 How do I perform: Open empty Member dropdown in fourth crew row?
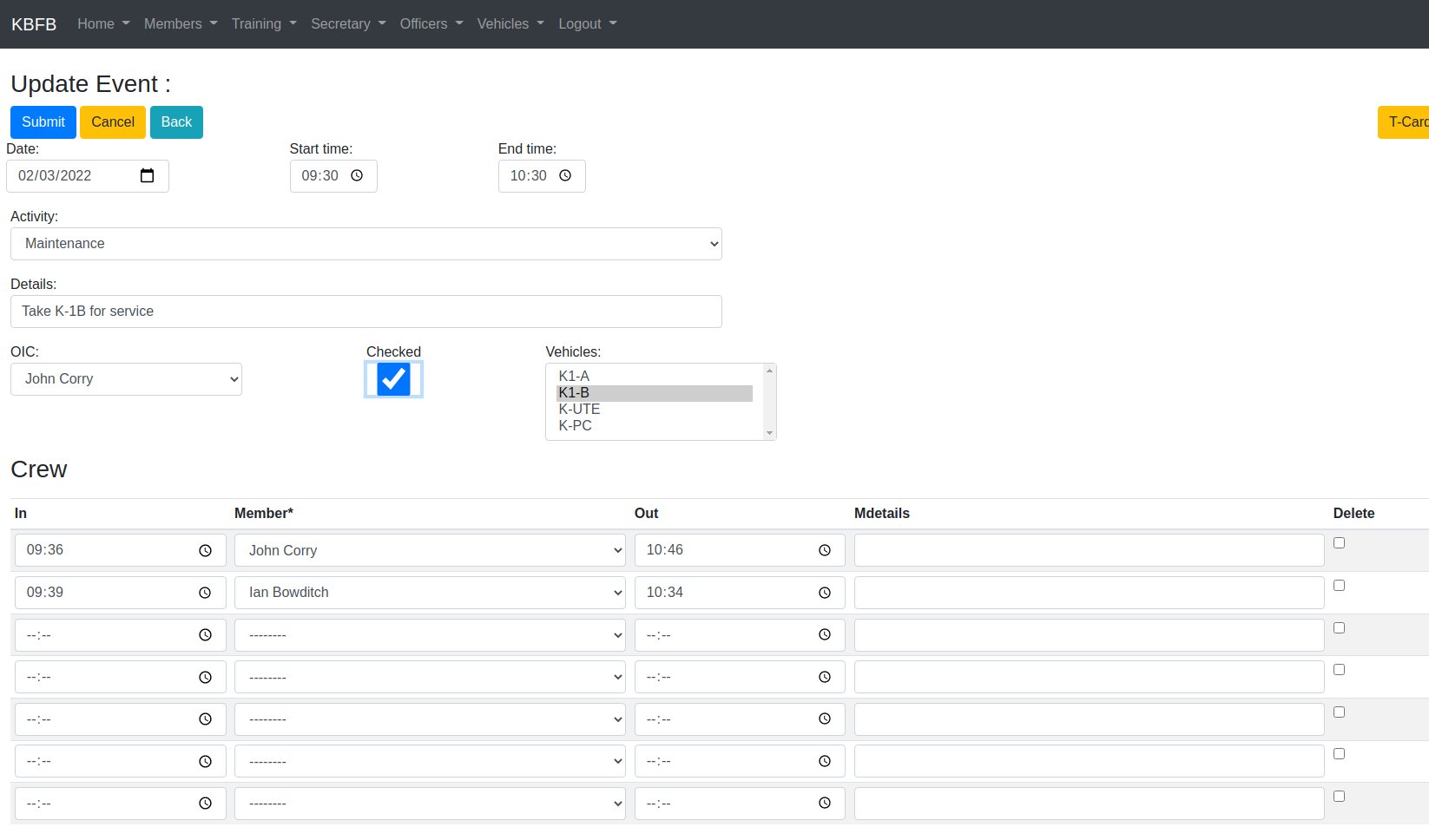point(430,677)
